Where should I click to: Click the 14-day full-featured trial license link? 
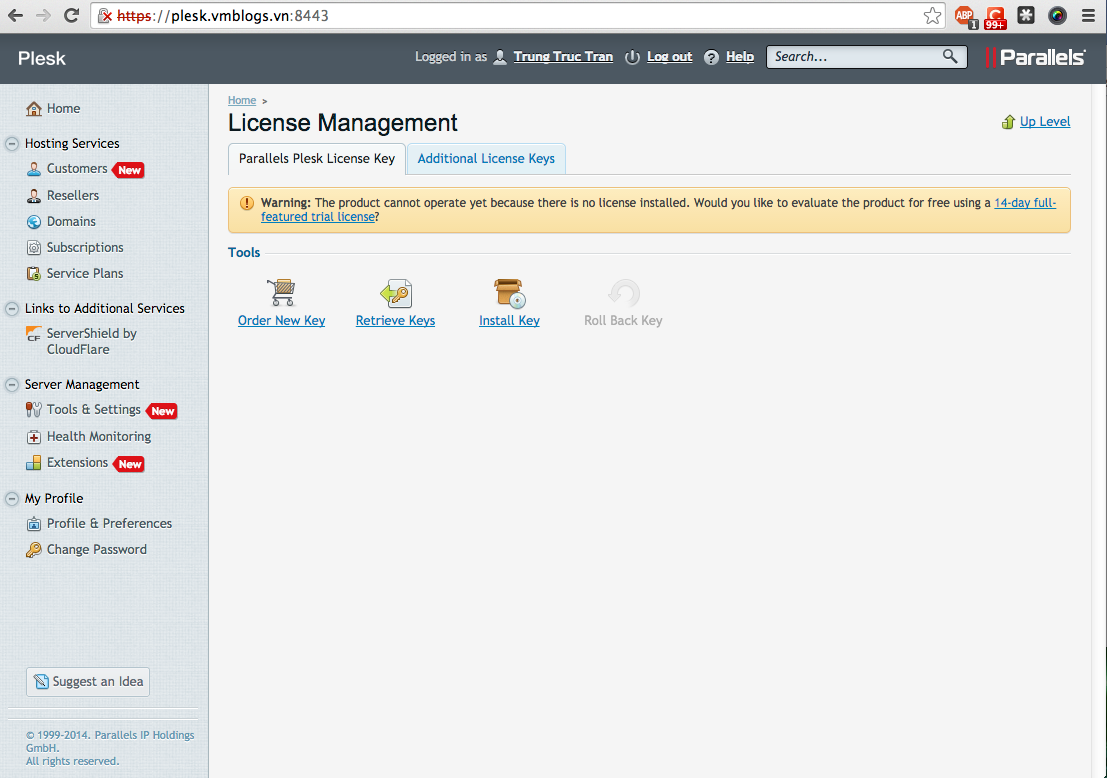(x=1024, y=203)
